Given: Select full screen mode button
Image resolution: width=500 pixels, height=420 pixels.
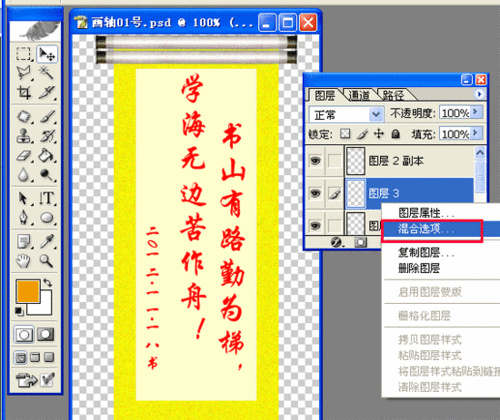Looking at the screenshot, I should pos(49,357).
